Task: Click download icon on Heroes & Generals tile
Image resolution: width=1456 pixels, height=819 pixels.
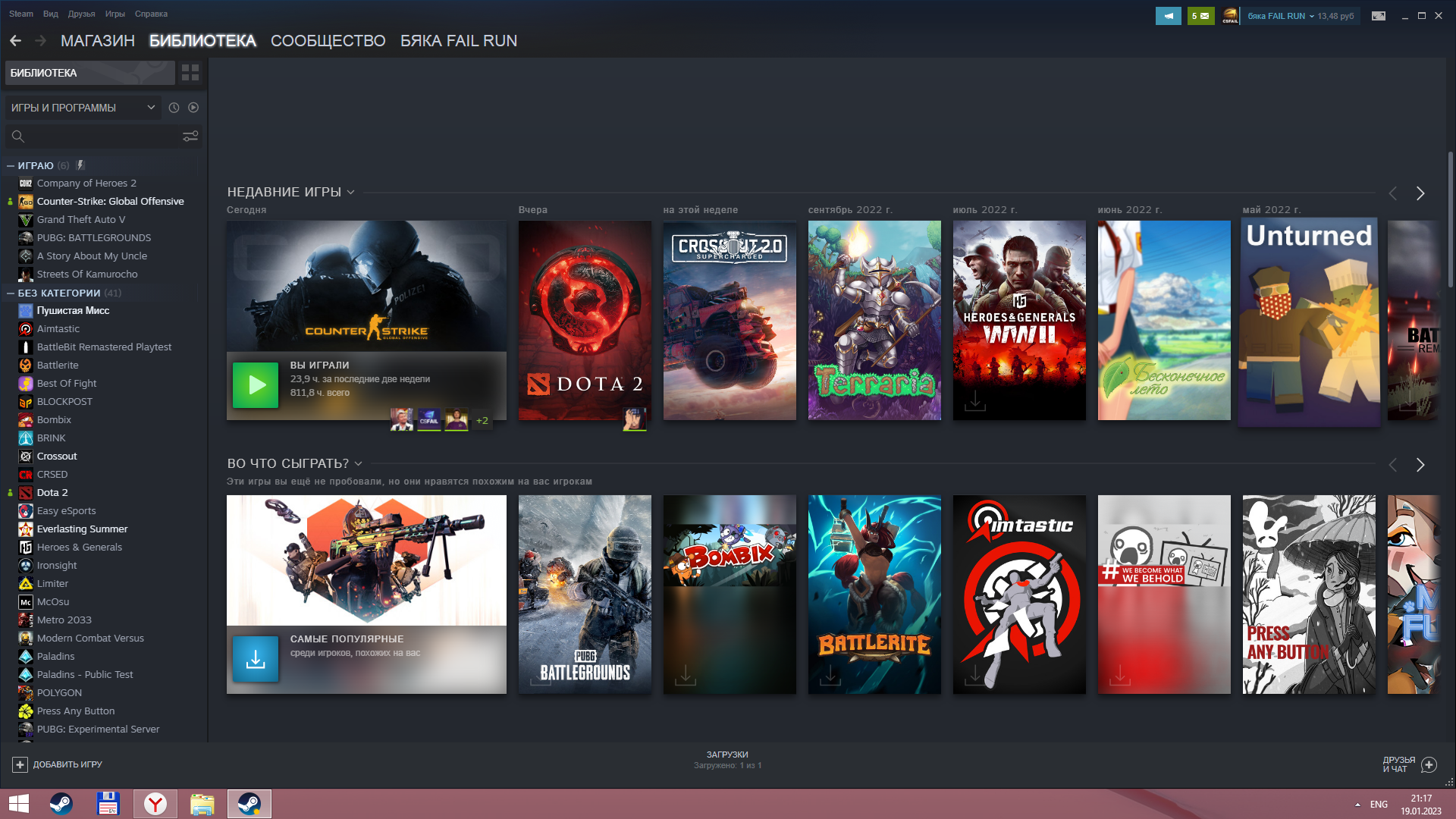Action: point(975,401)
